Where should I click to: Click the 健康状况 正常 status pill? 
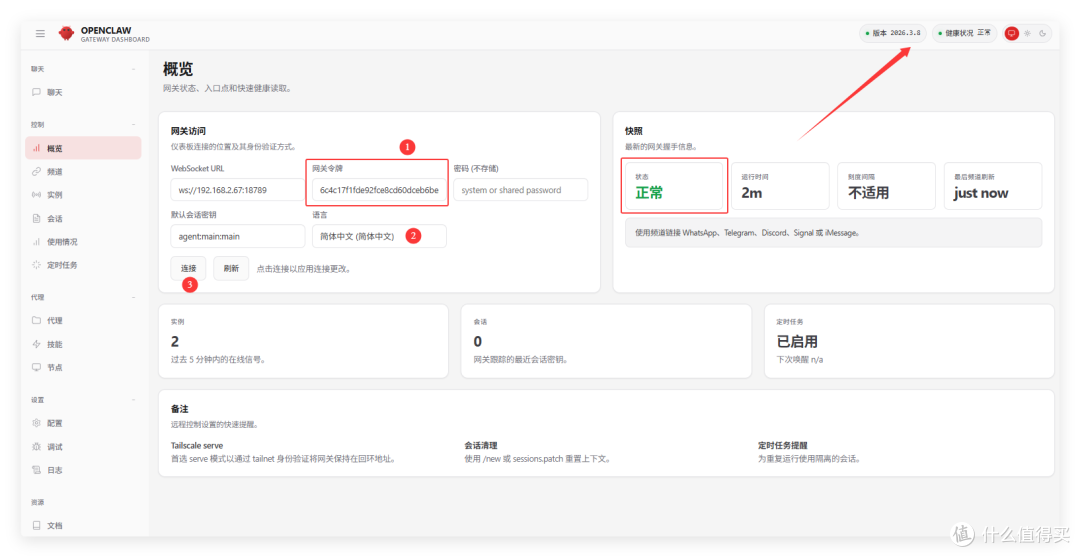click(x=964, y=33)
